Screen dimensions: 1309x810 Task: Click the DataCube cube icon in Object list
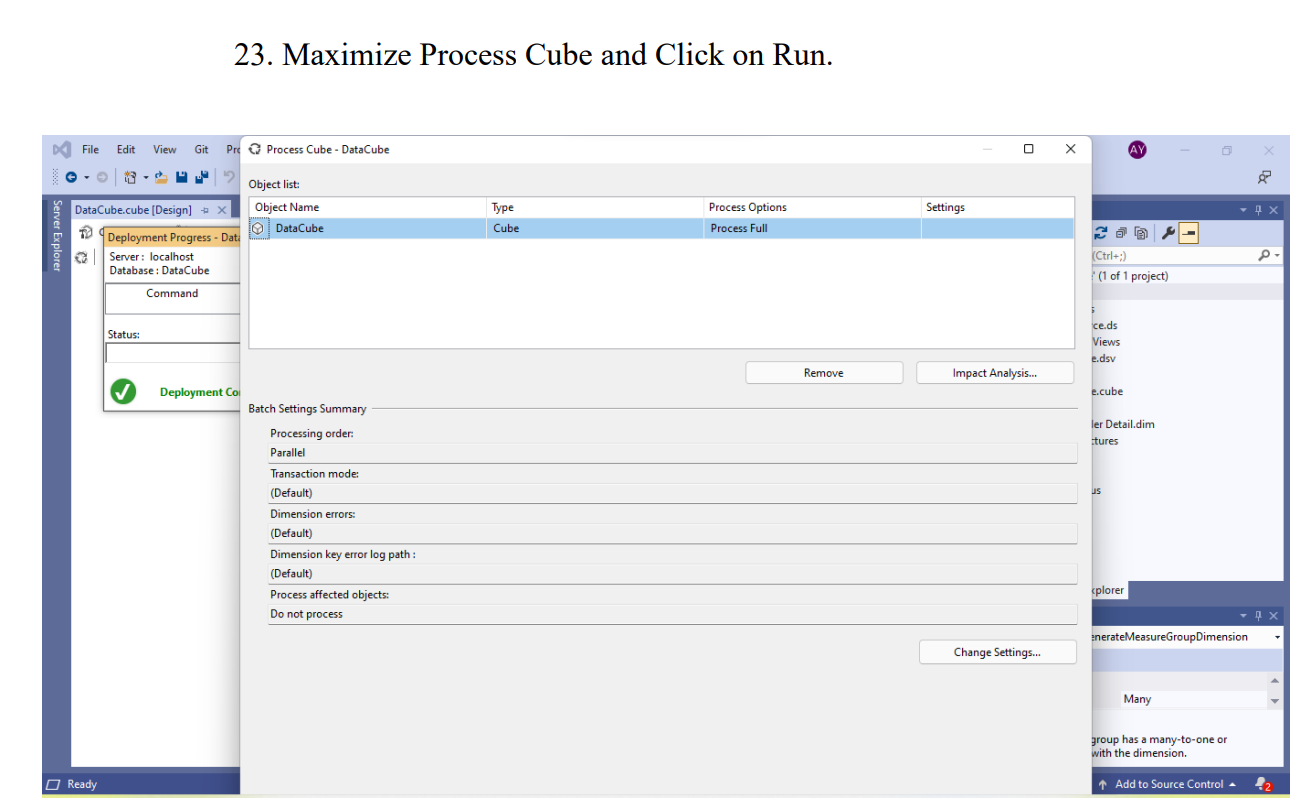[258, 228]
